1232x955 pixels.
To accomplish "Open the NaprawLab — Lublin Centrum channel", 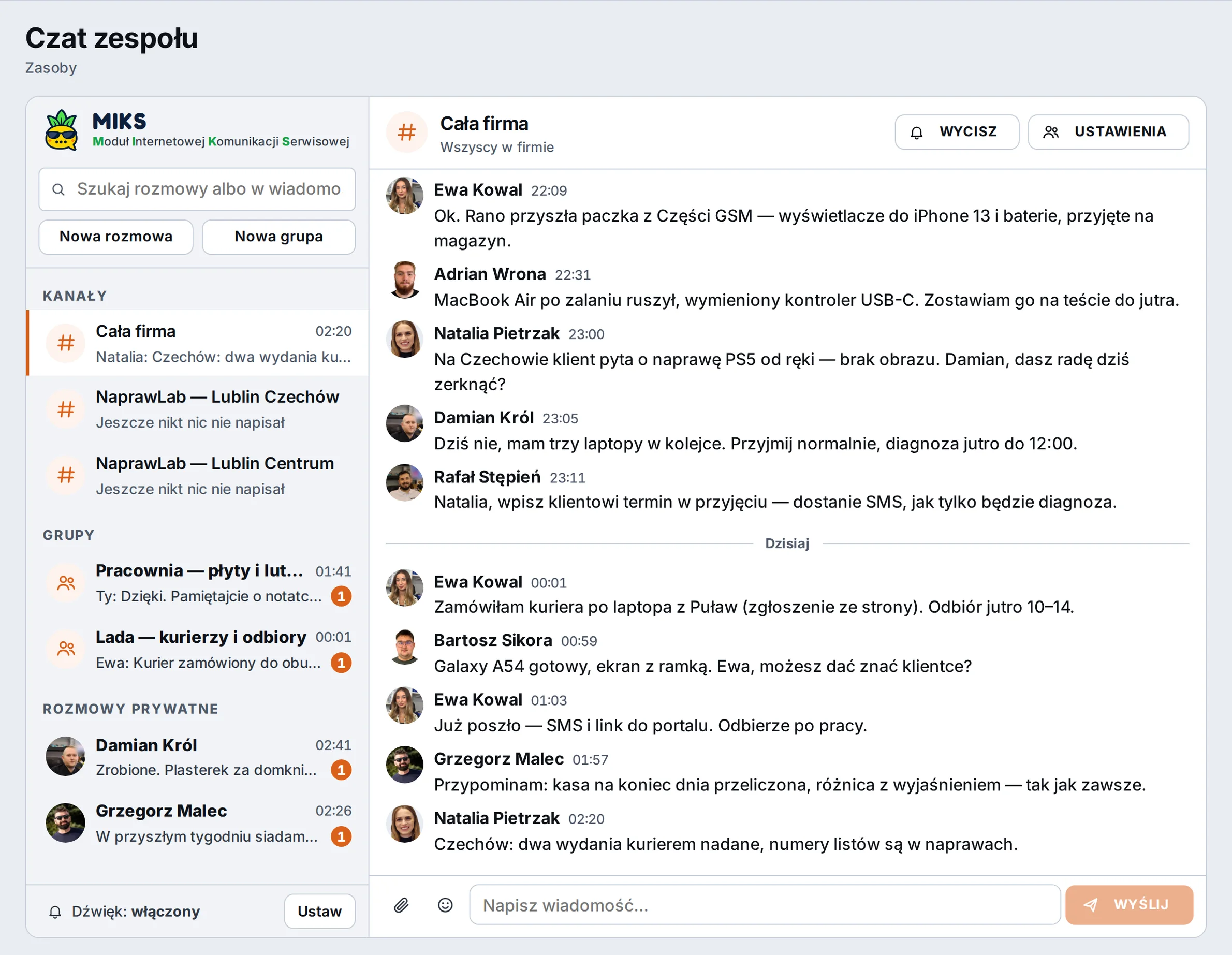I will coord(197,476).
